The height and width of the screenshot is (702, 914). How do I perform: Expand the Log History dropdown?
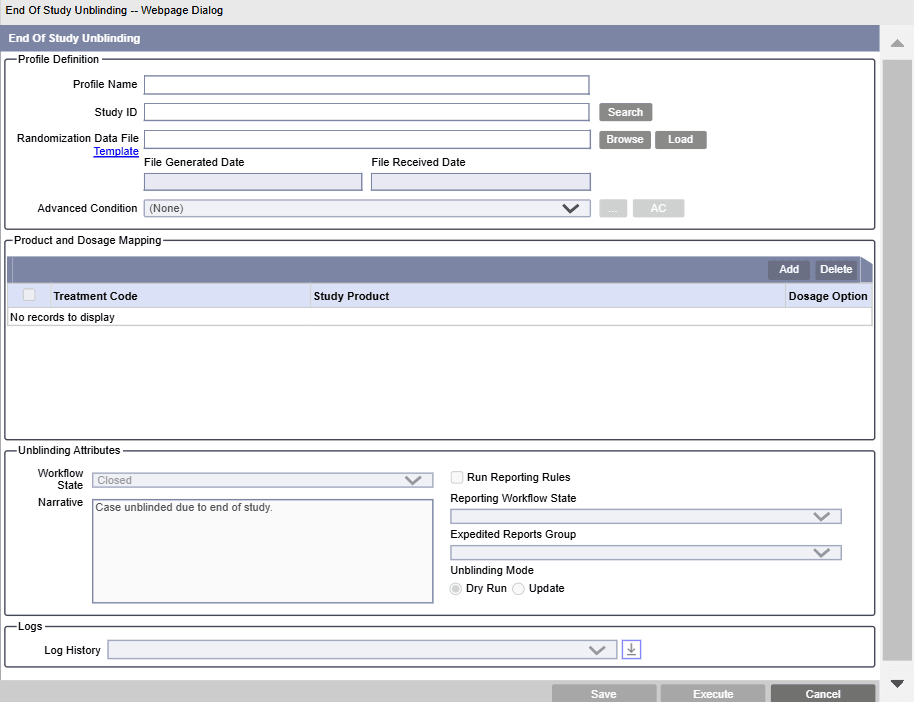point(598,649)
